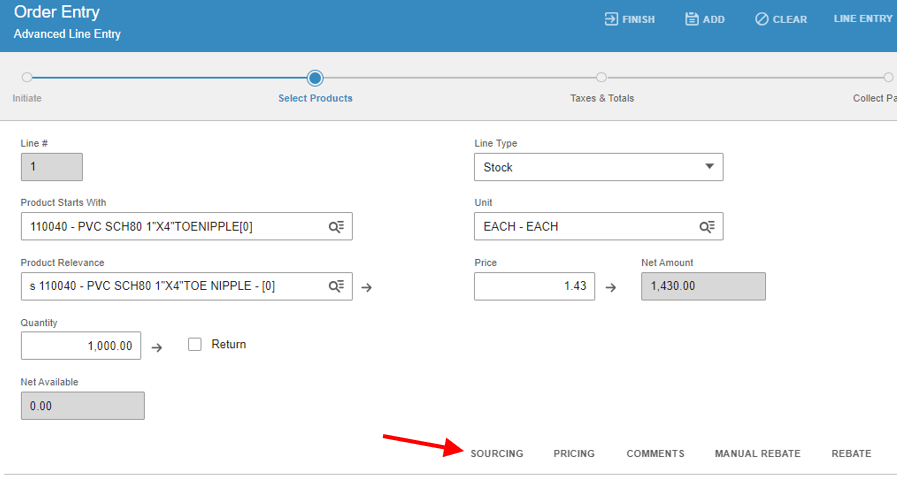Image resolution: width=898 pixels, height=481 pixels.
Task: Click the LINE ENTRY button
Action: [862, 19]
